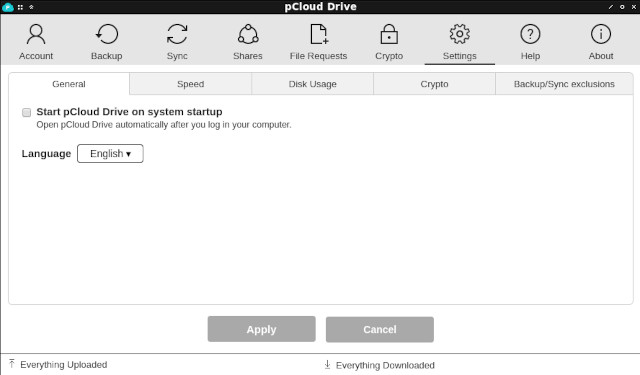Close the pCloud Drive window
The height and width of the screenshot is (375, 640).
[634, 7]
